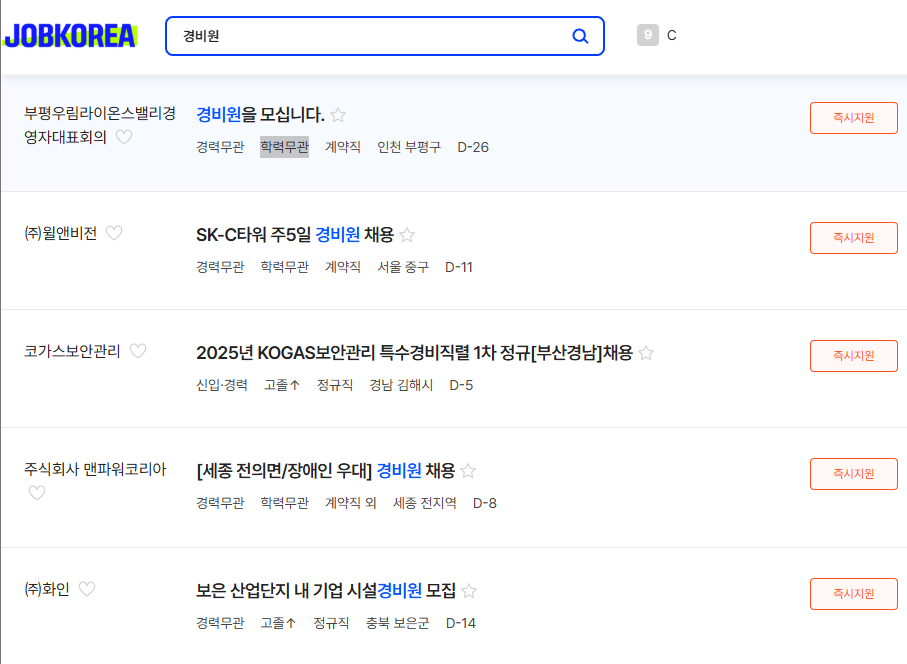Click D-11 deadline text
The height and width of the screenshot is (664, 907).
[x=459, y=267]
